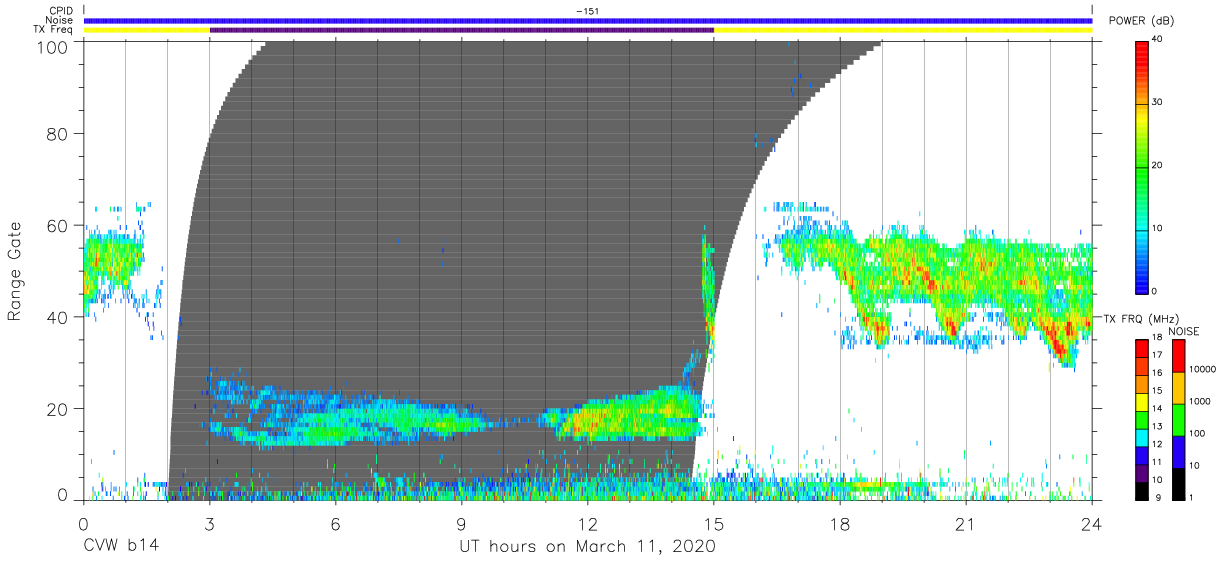The width and height of the screenshot is (1228, 567).
Task: Click the 15 hour tick label on x-axis
Action: pos(713,523)
